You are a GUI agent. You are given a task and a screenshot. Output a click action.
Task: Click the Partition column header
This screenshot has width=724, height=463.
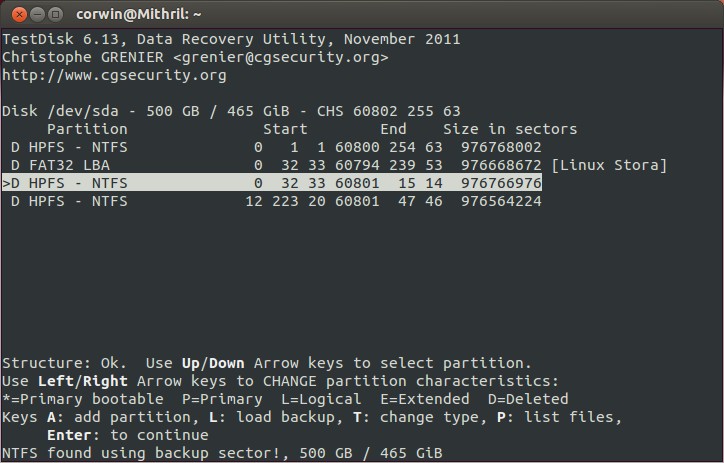click(x=87, y=129)
